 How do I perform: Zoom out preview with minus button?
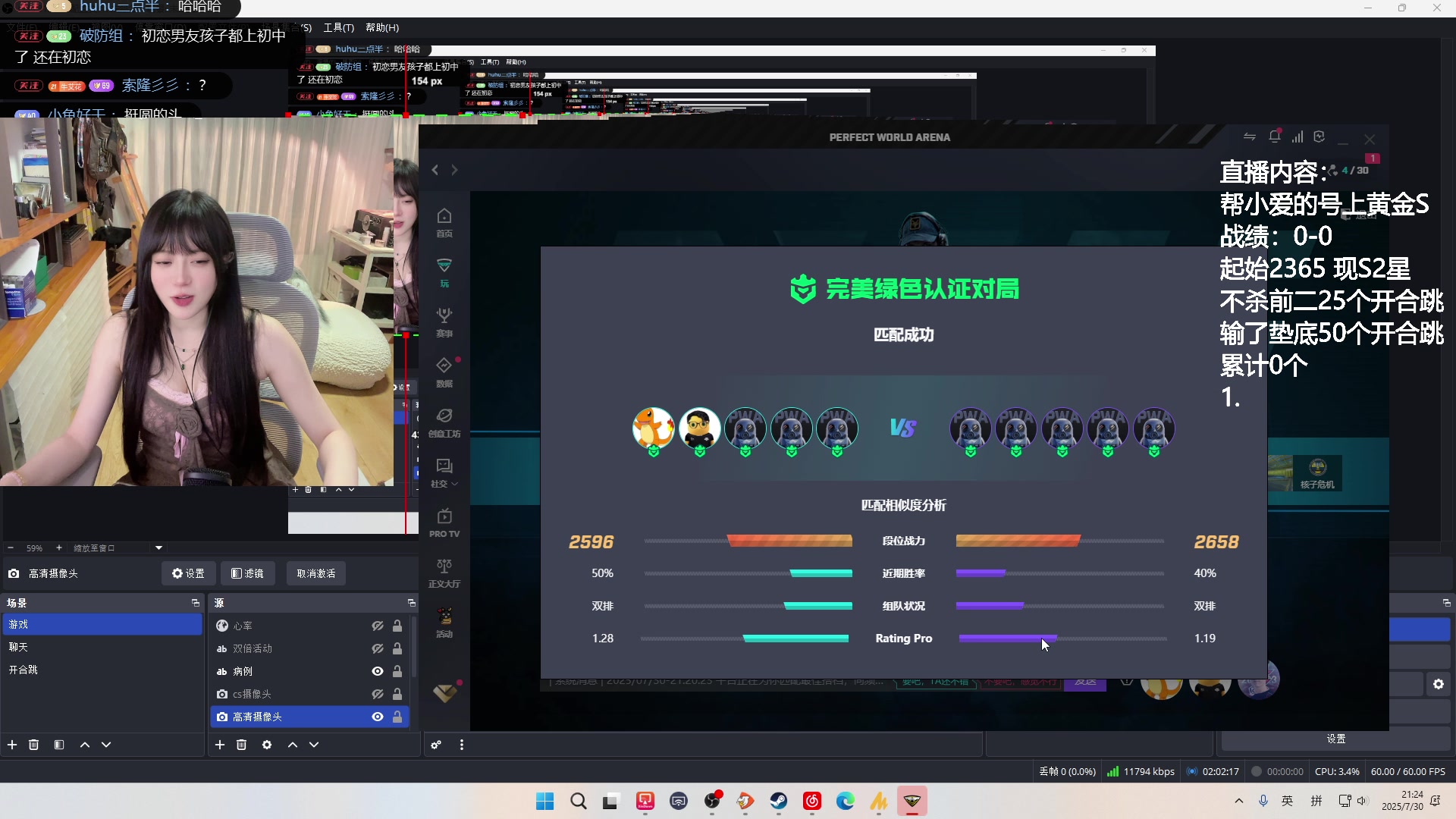(11, 548)
